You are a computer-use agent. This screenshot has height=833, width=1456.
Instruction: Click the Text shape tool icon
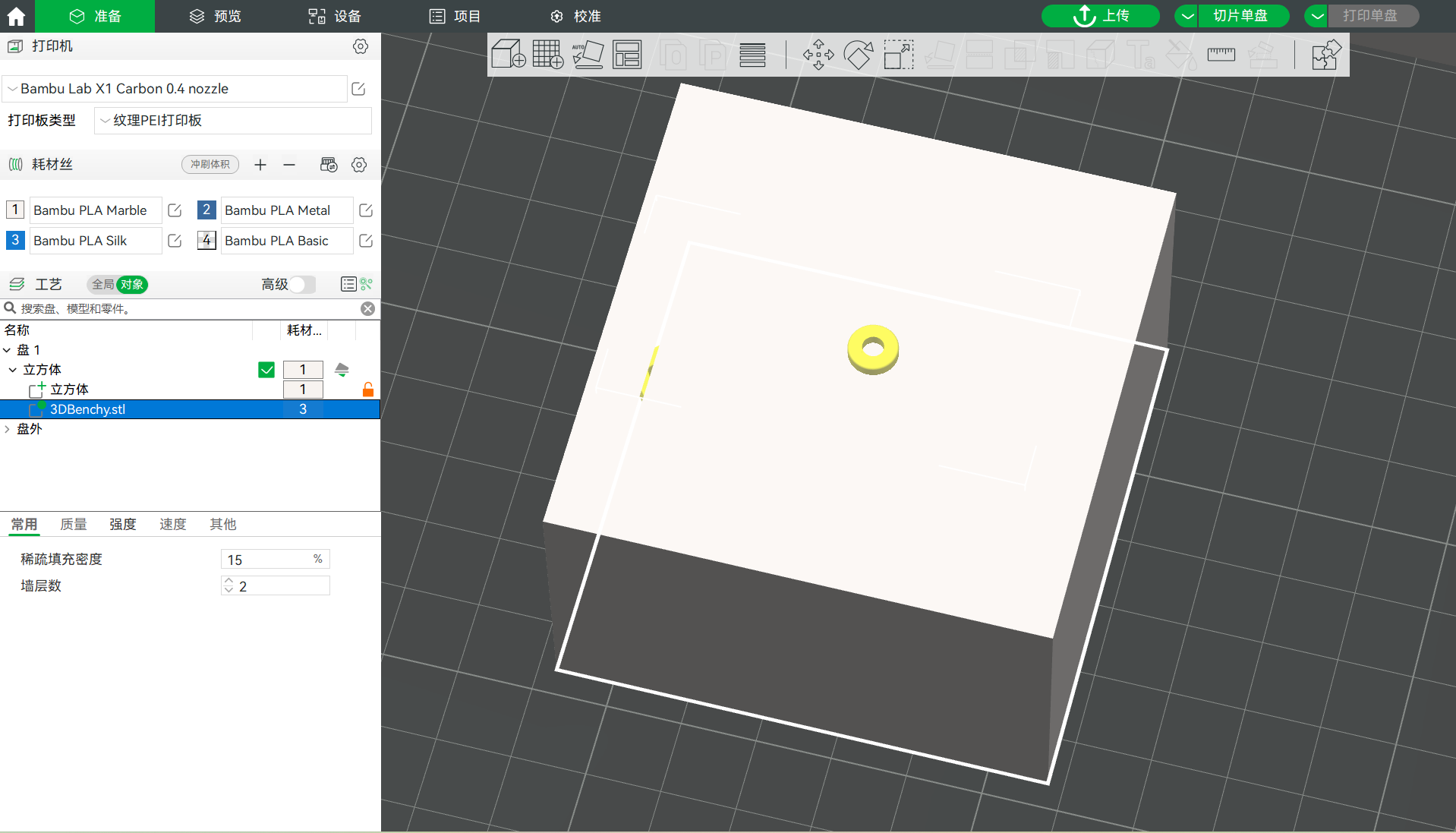click(1141, 55)
